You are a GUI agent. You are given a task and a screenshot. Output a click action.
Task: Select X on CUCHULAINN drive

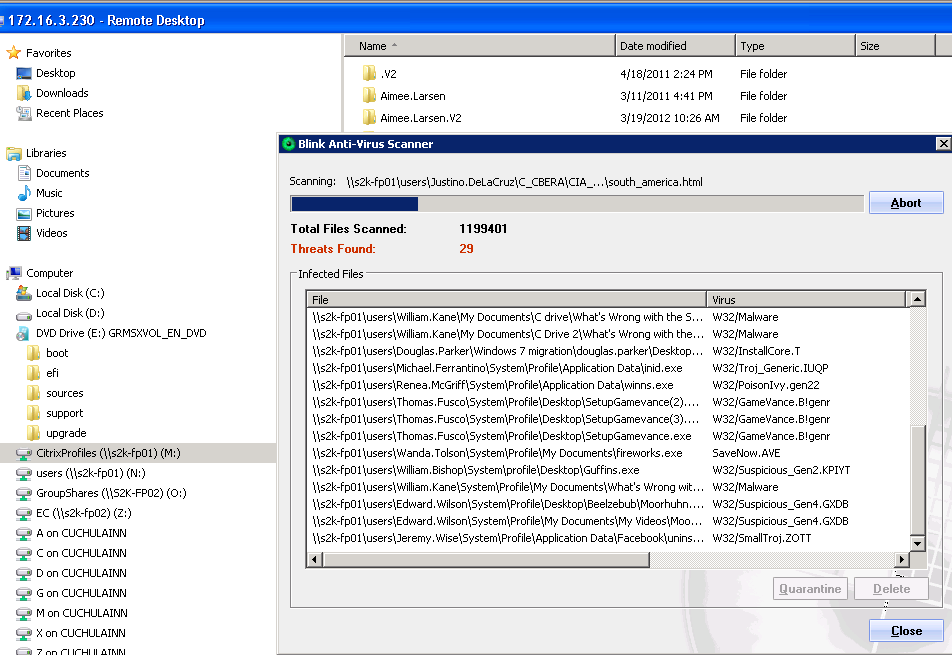(72, 634)
